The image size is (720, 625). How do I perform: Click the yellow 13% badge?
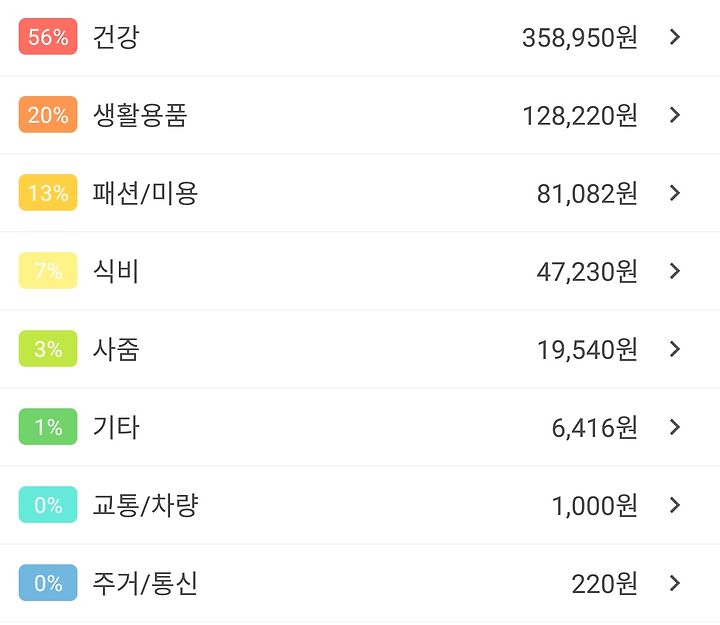[x=48, y=192]
